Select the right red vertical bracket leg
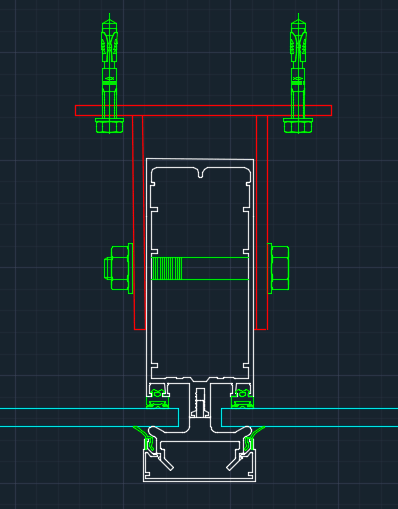The image size is (398, 509). [262, 223]
